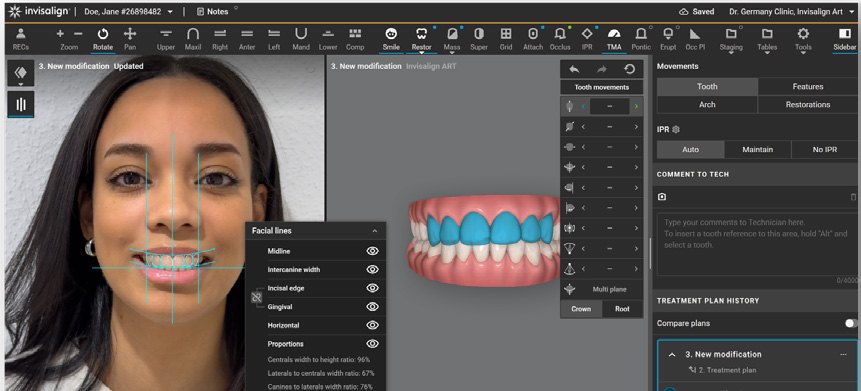The width and height of the screenshot is (861, 391).
Task: Toggle the Attach attachments tool
Action: coord(533,39)
